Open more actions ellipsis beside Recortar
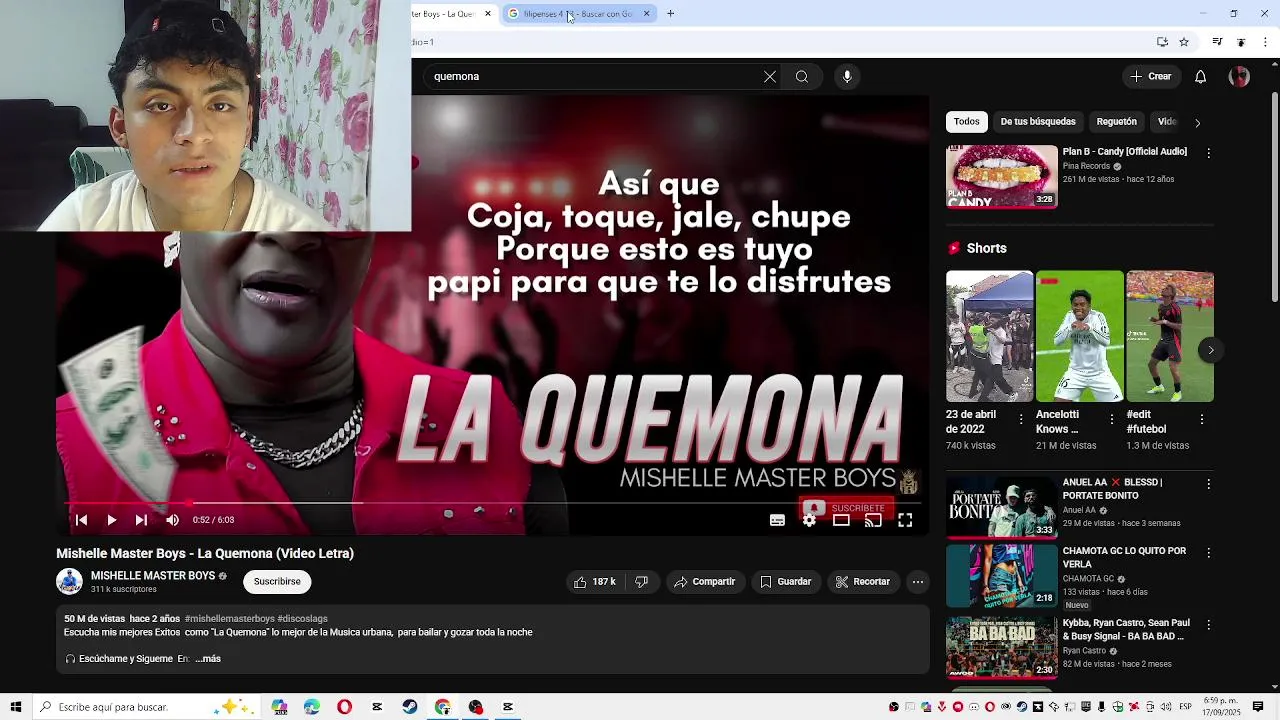 [918, 582]
